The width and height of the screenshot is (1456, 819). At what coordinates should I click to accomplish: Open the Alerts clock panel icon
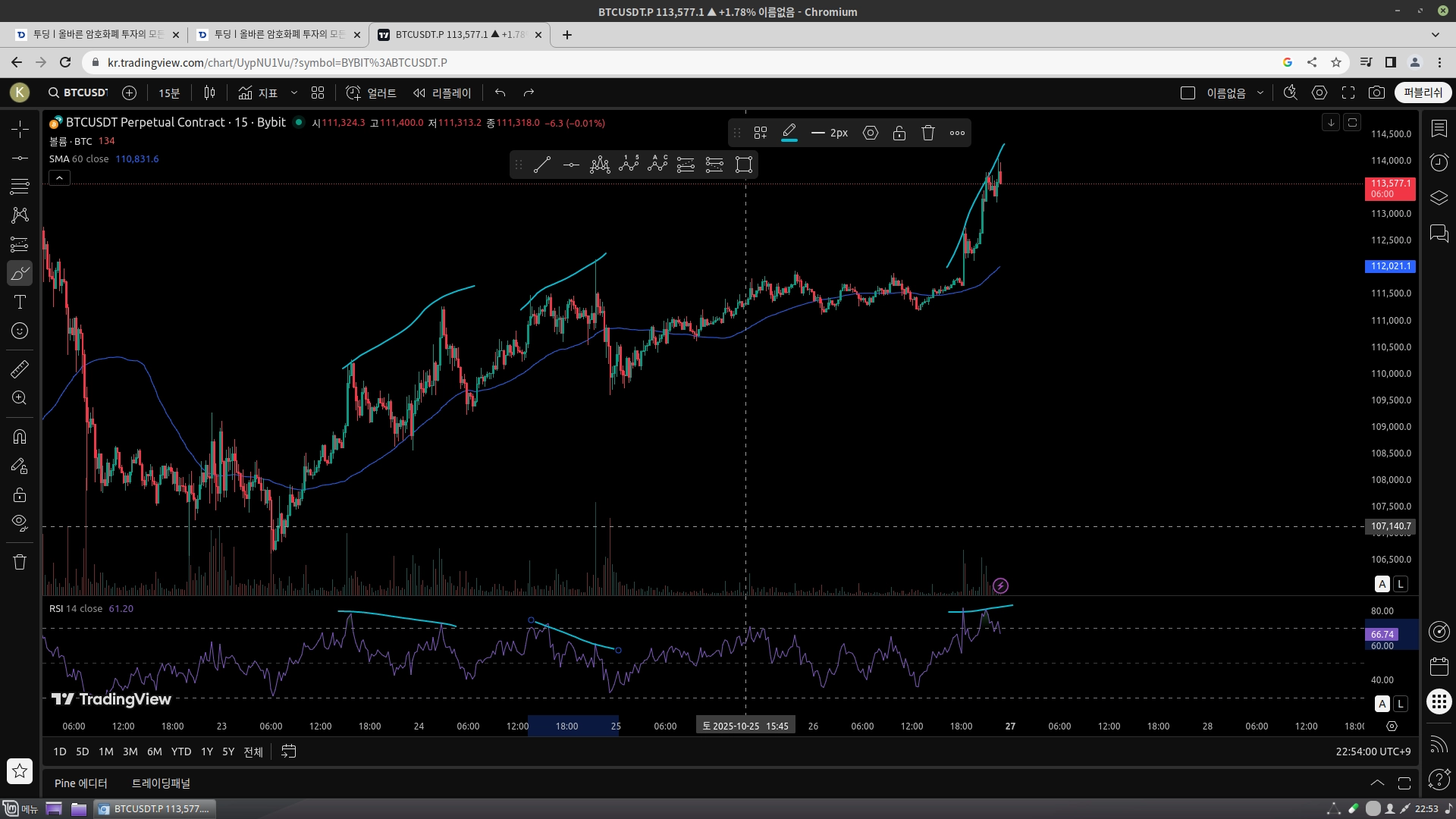click(1439, 162)
